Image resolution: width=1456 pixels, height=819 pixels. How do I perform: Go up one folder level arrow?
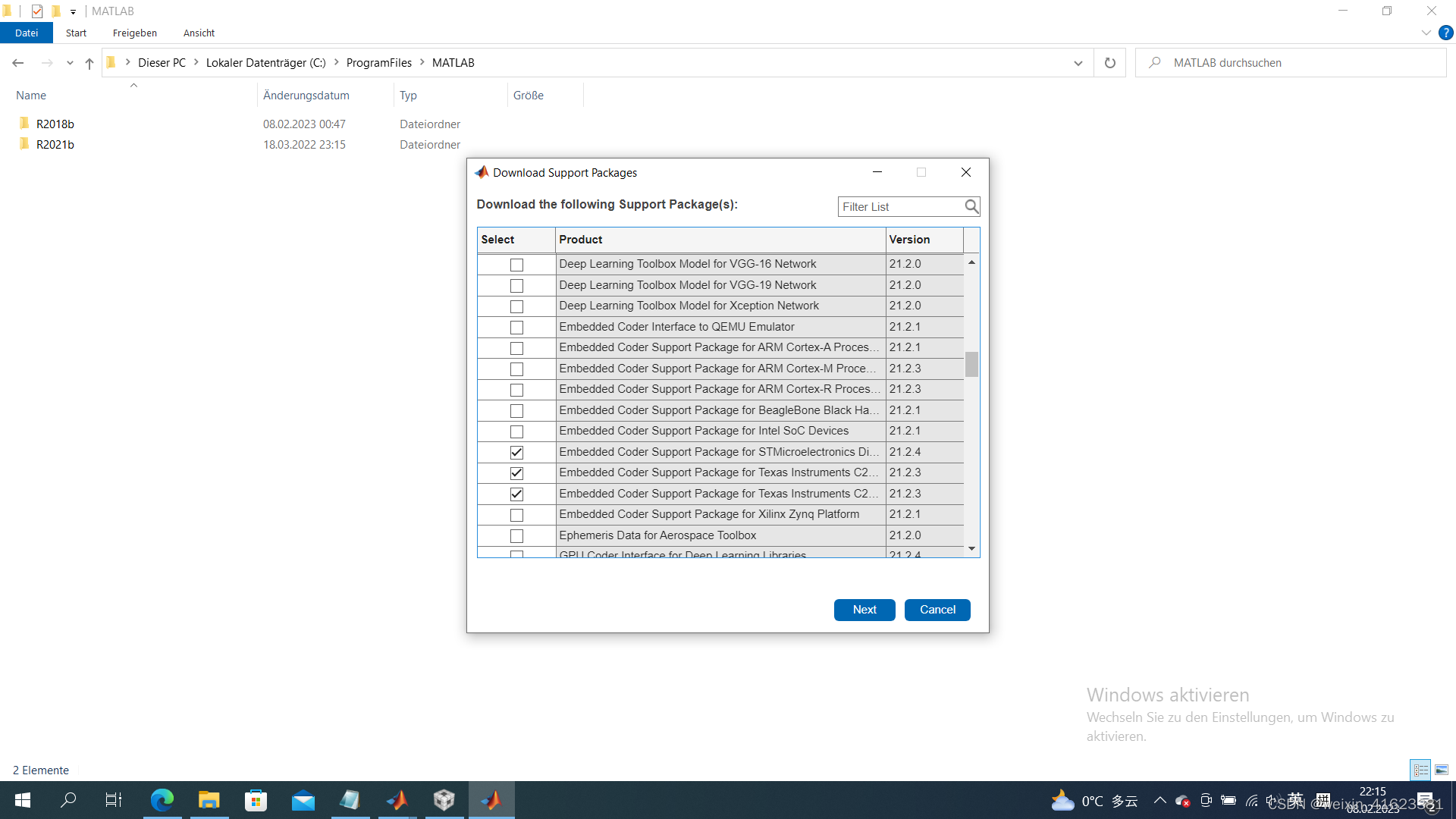tap(89, 63)
